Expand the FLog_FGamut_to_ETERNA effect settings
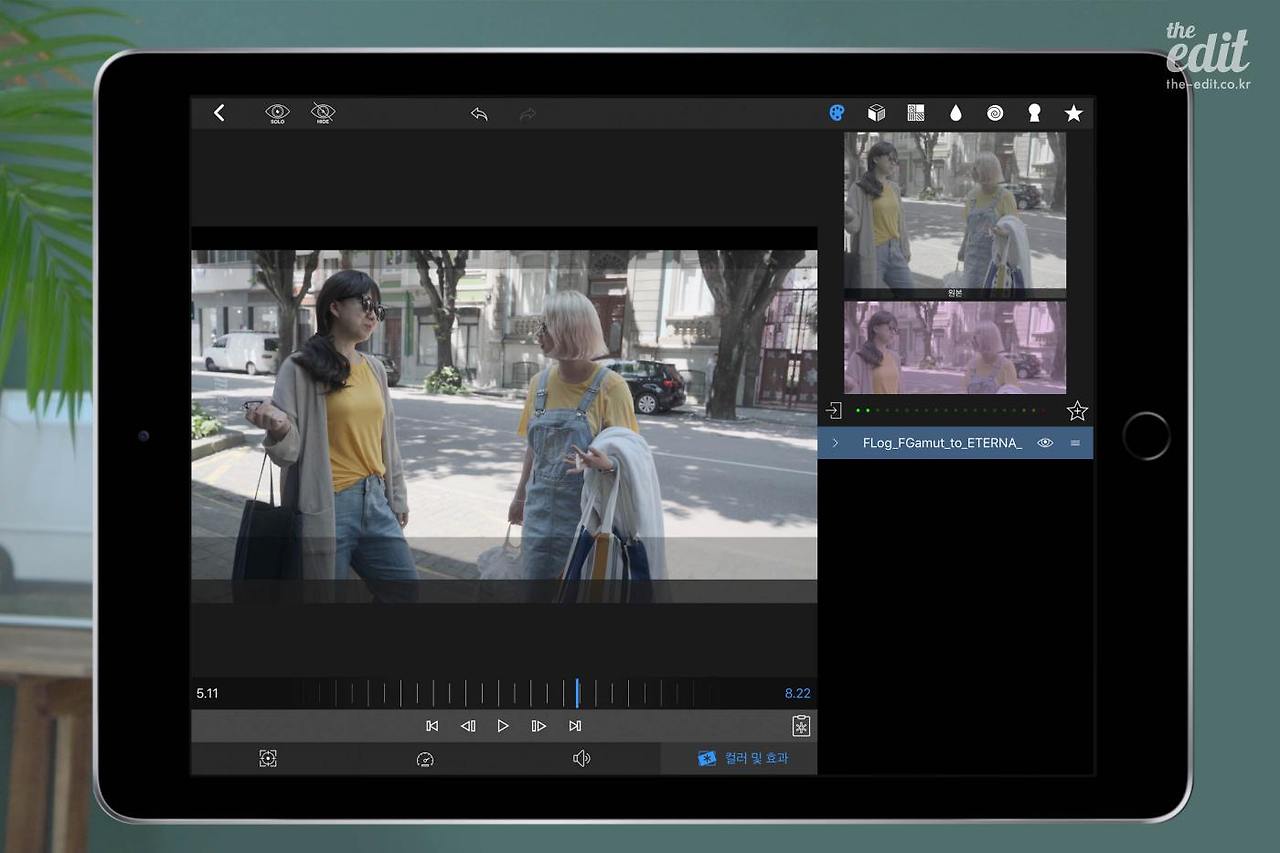This screenshot has width=1280, height=853. (836, 443)
